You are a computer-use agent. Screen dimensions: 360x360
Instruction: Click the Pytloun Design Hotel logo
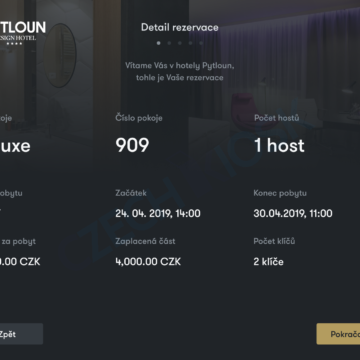tap(23, 33)
